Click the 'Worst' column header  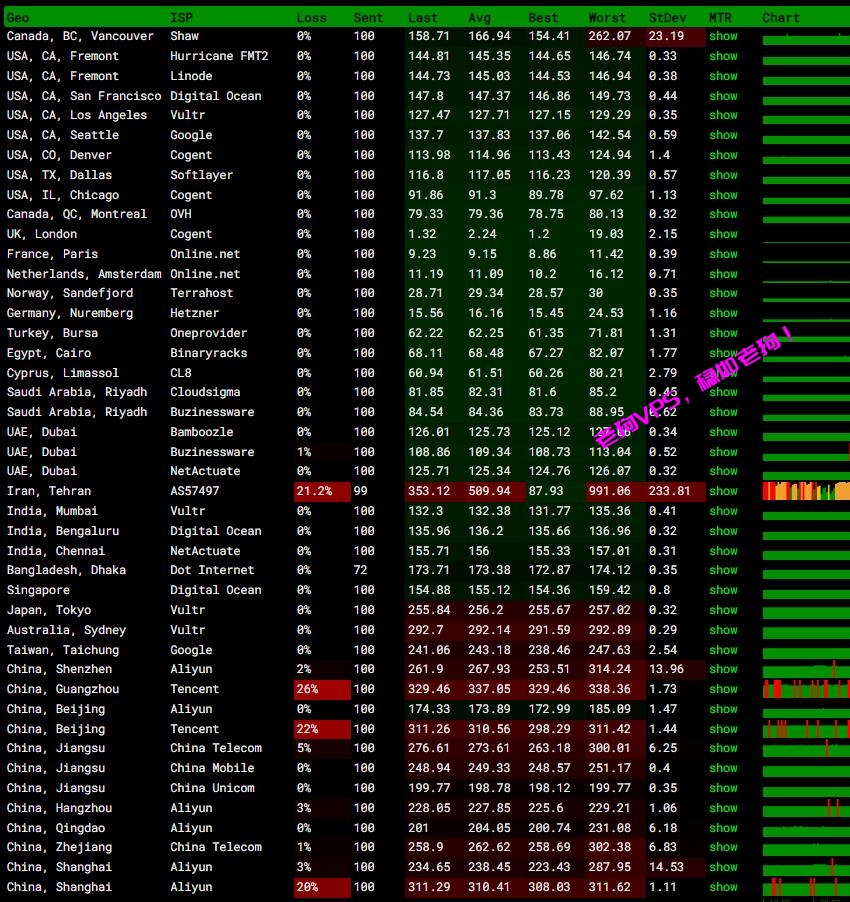tap(607, 18)
